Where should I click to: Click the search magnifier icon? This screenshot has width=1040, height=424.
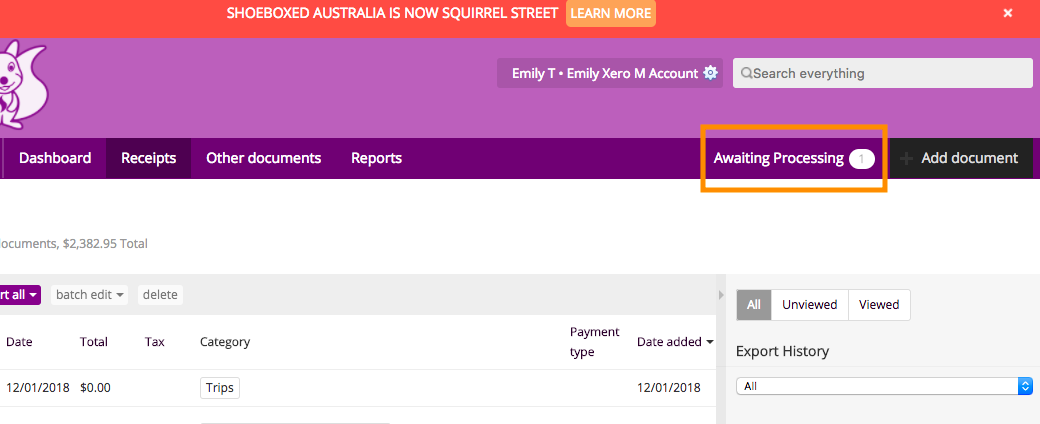746,73
